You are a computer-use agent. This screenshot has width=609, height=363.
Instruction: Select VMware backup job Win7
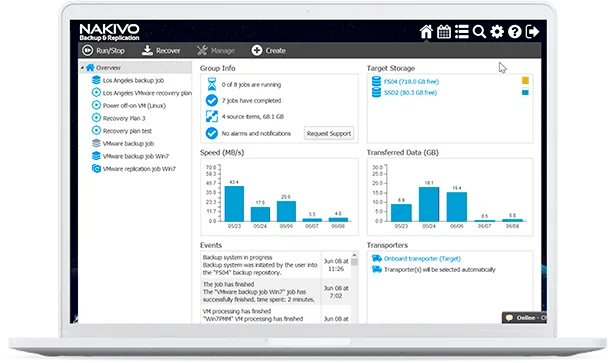click(136, 156)
